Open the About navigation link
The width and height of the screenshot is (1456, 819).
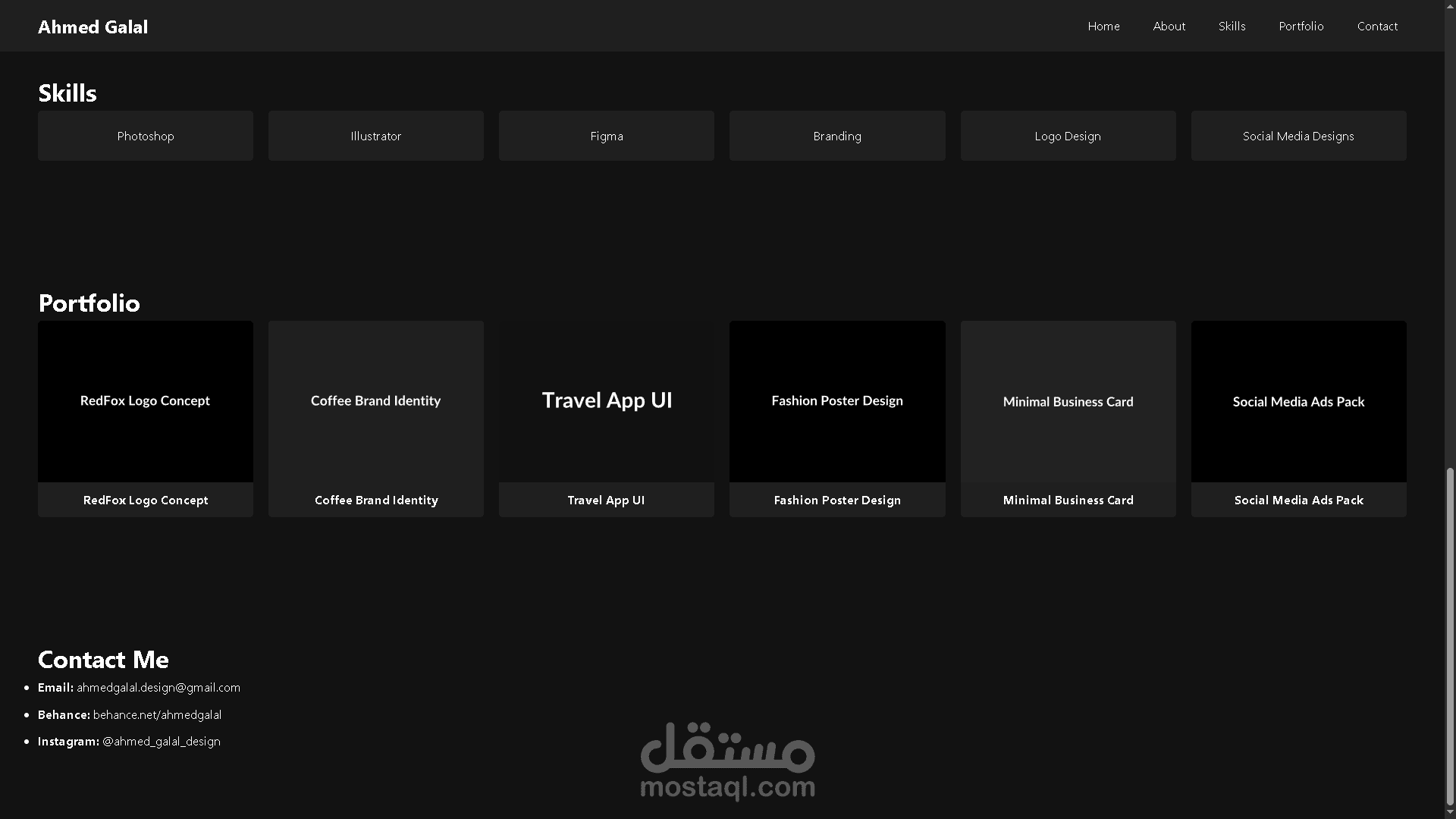click(1169, 27)
